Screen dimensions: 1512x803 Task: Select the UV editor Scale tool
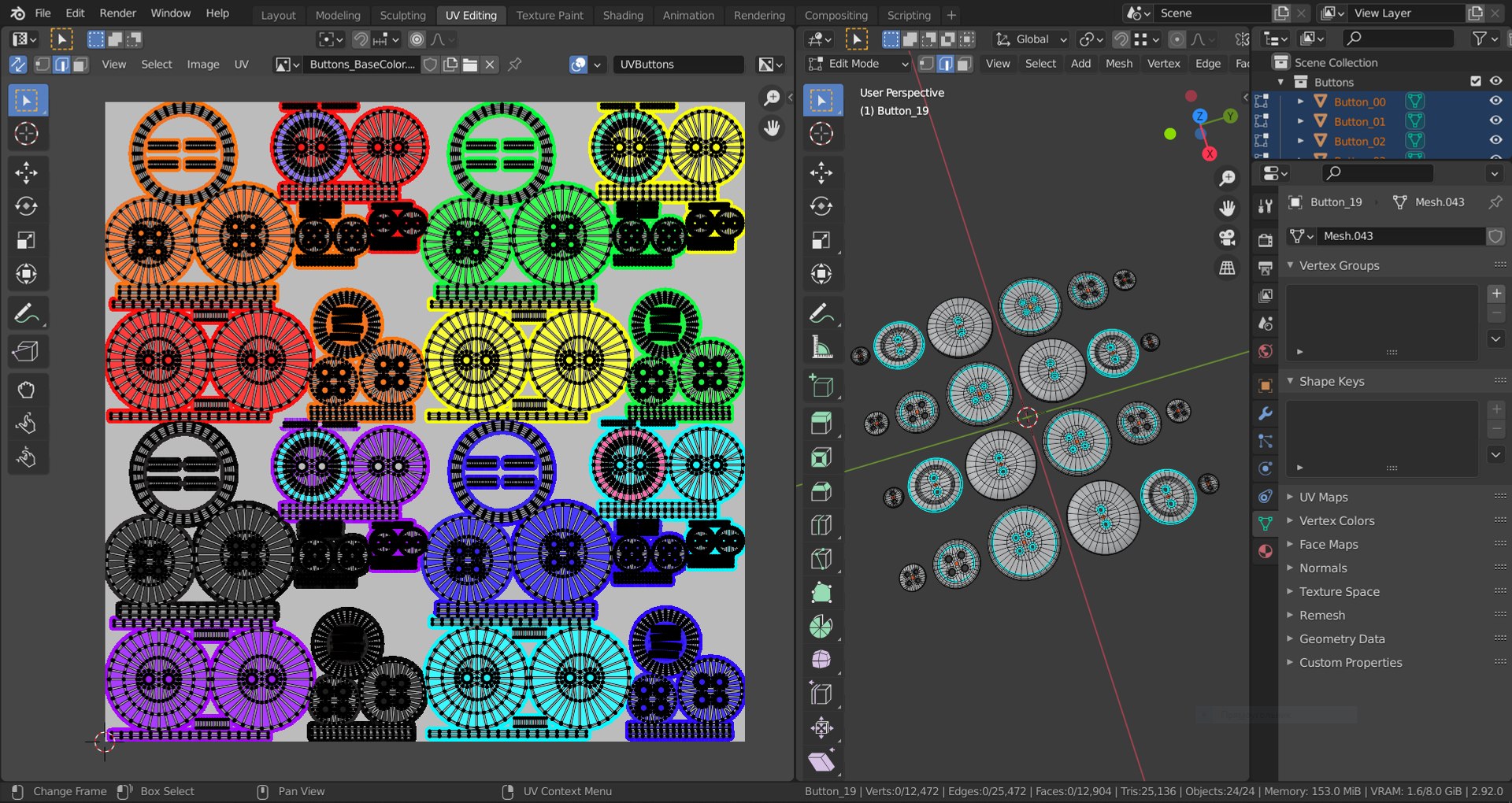(27, 240)
